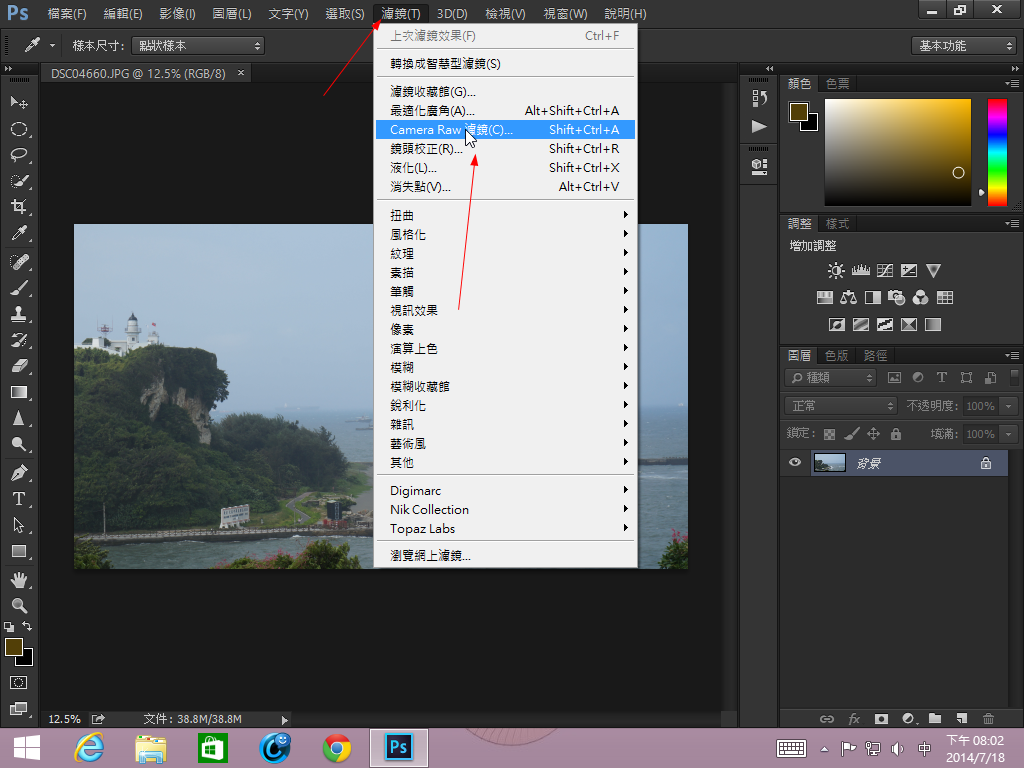Click the 背景 layer thumbnail

point(829,462)
